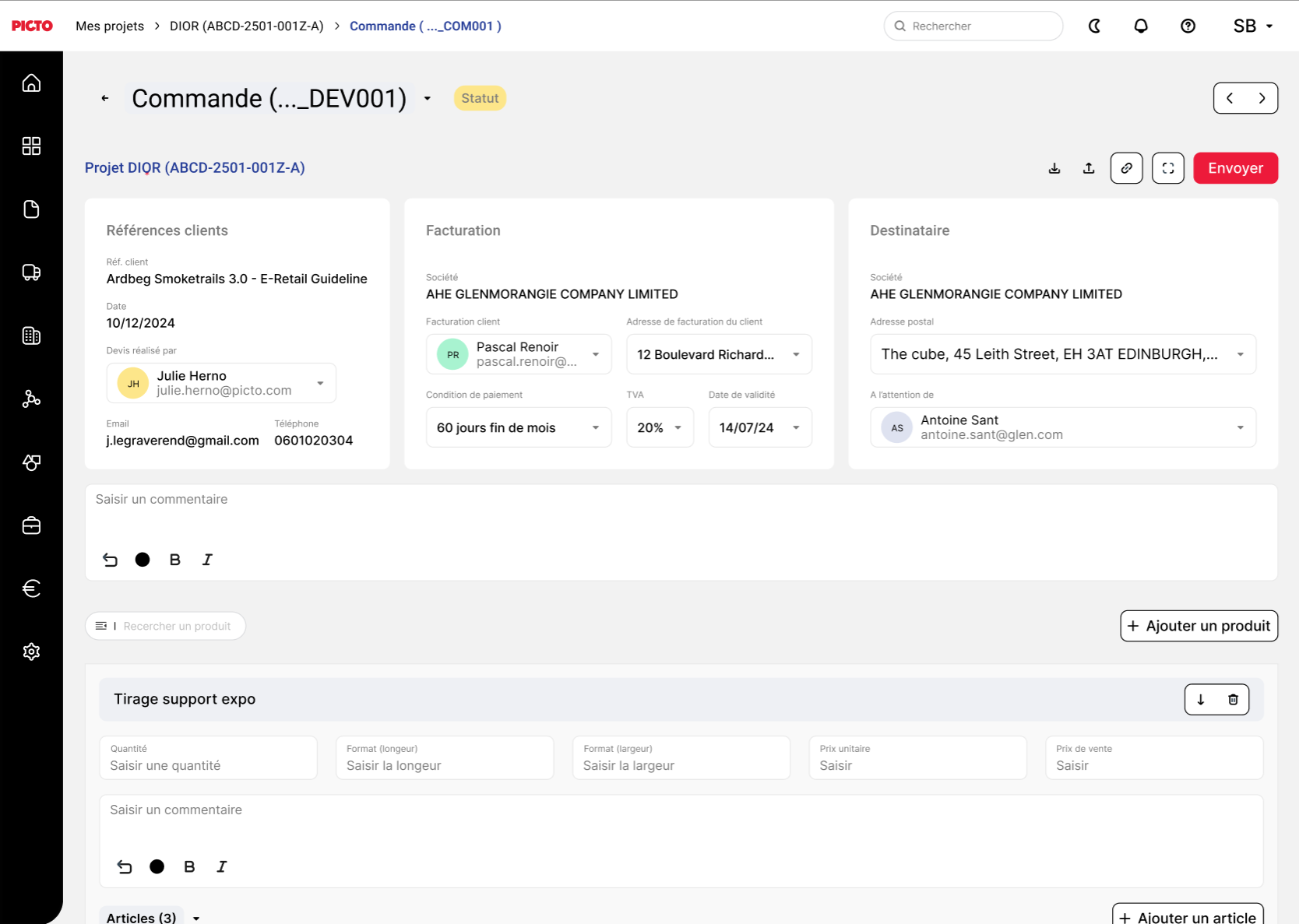The image size is (1299, 924).
Task: Open the notifications bell
Action: 1141,26
